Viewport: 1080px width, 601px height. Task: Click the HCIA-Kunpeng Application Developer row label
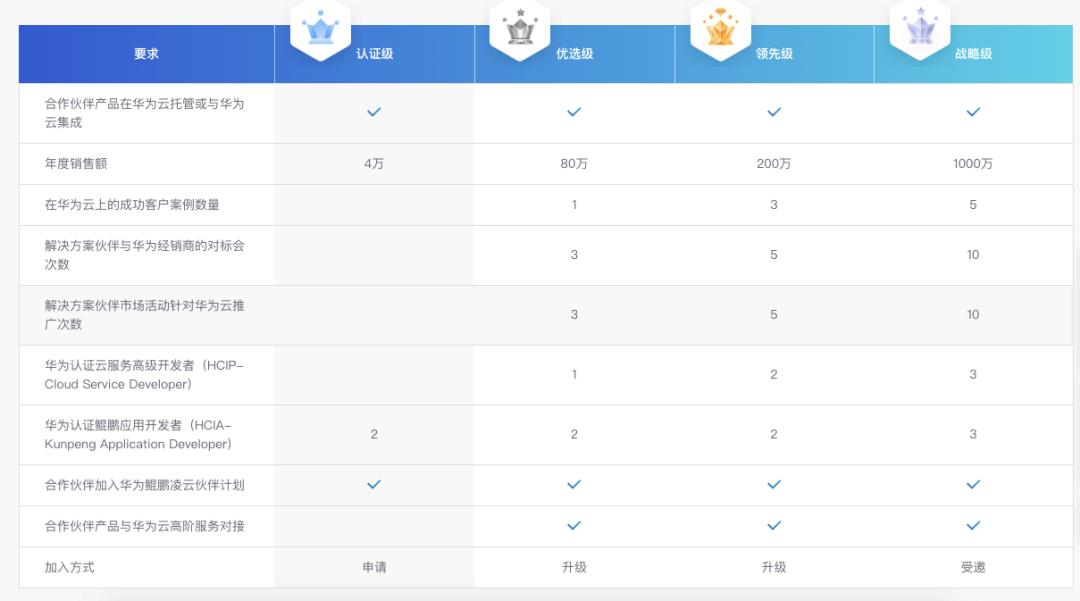pos(138,434)
